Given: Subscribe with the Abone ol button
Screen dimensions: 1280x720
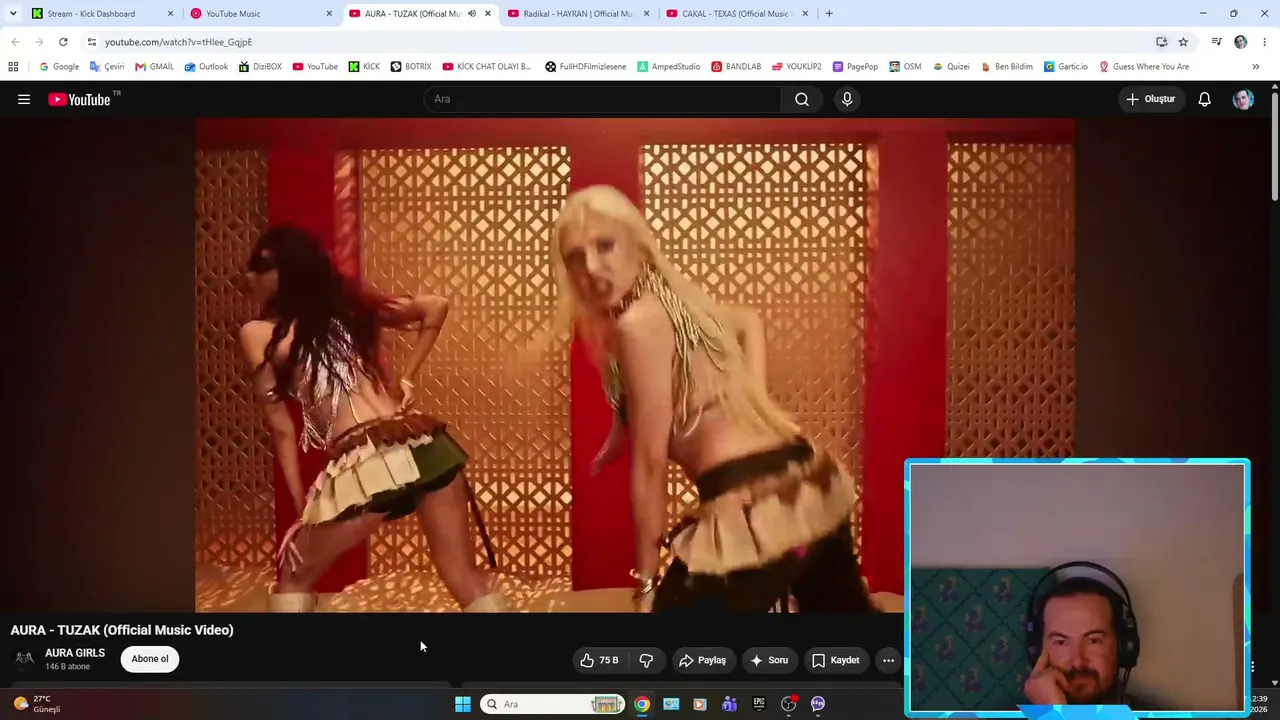Looking at the screenshot, I should pos(150,659).
